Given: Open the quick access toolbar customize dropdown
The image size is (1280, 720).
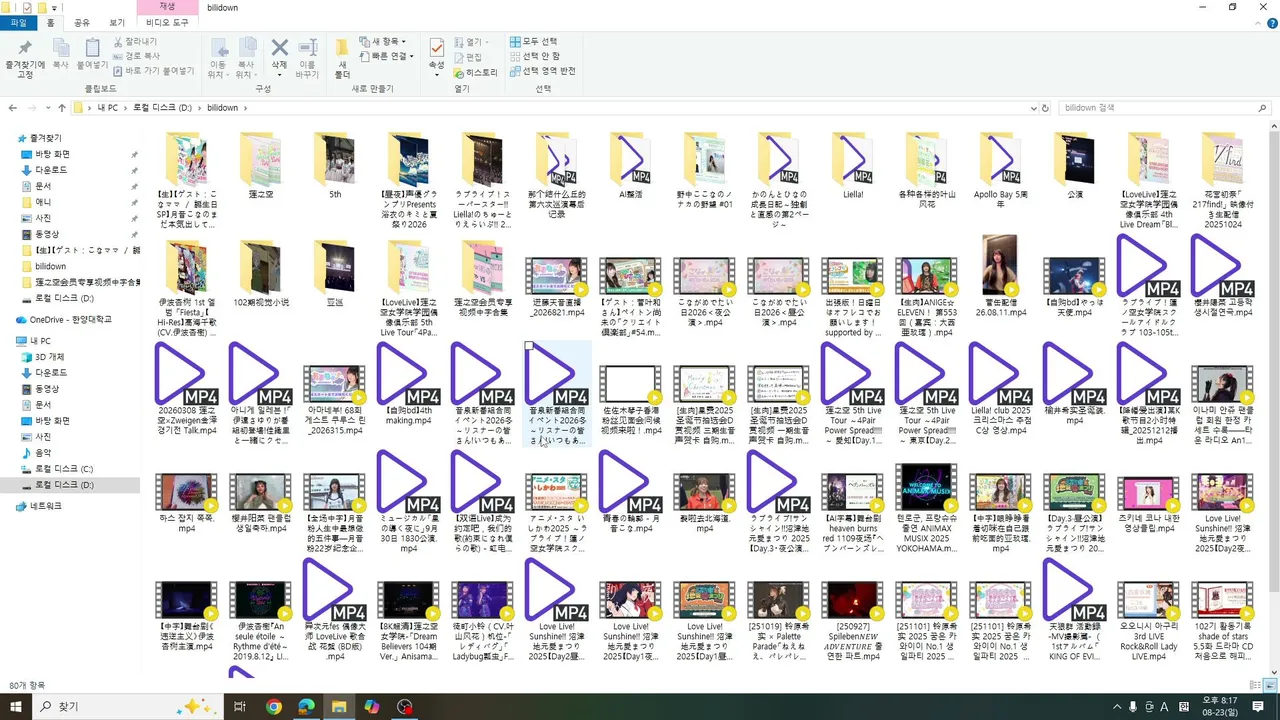Looking at the screenshot, I should [x=52, y=7].
